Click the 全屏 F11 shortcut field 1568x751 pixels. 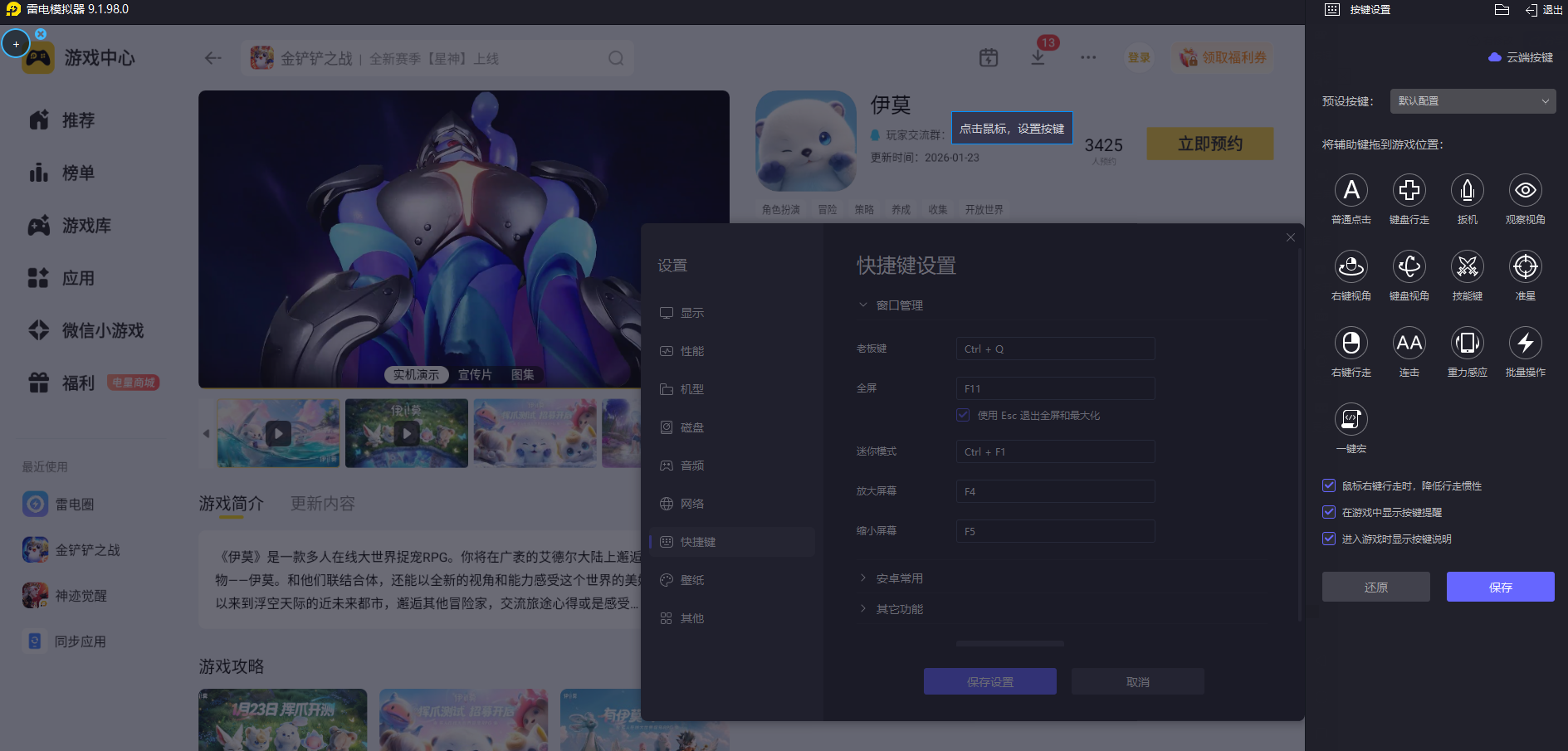(1055, 388)
